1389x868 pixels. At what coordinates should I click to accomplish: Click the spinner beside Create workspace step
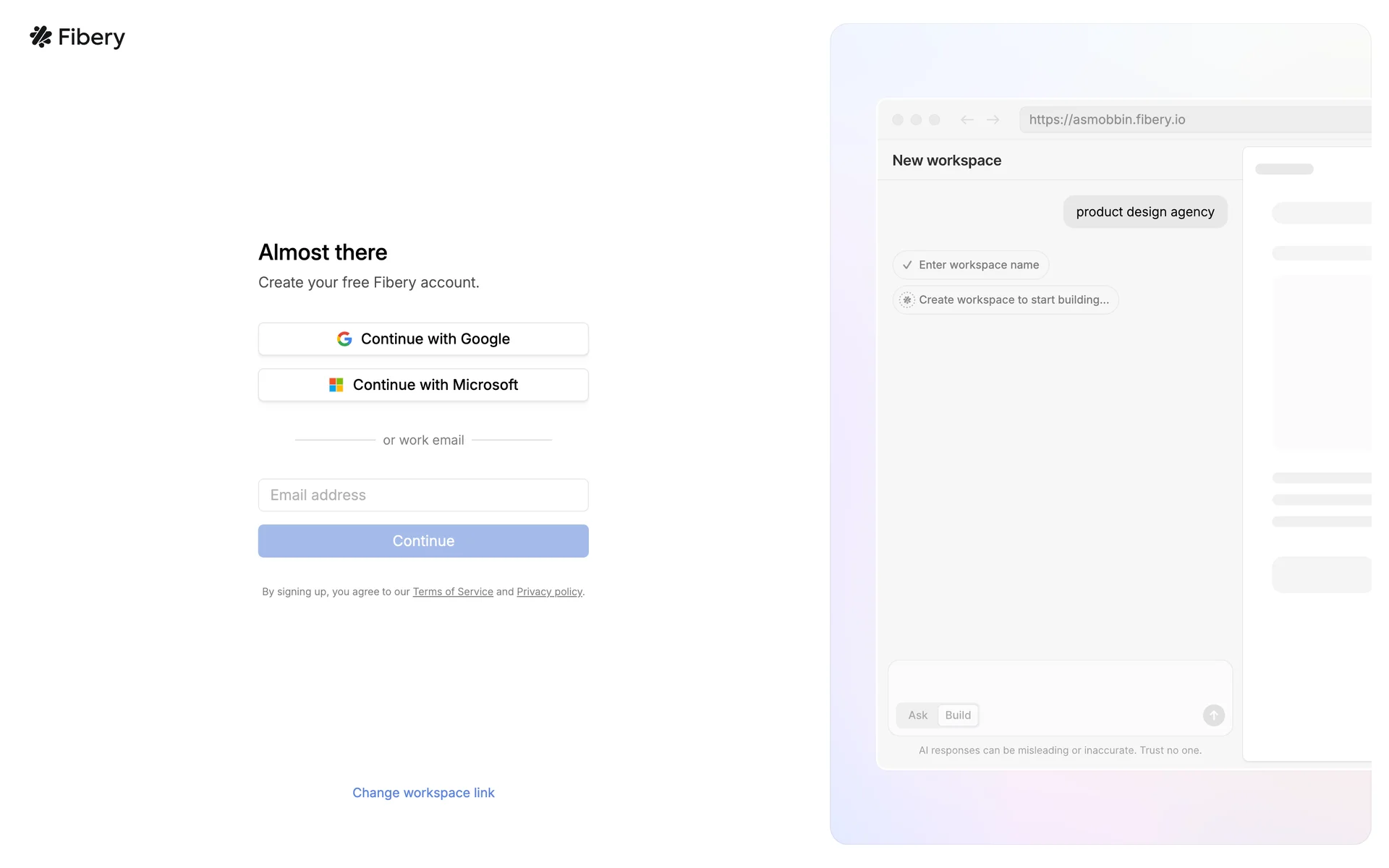907,300
